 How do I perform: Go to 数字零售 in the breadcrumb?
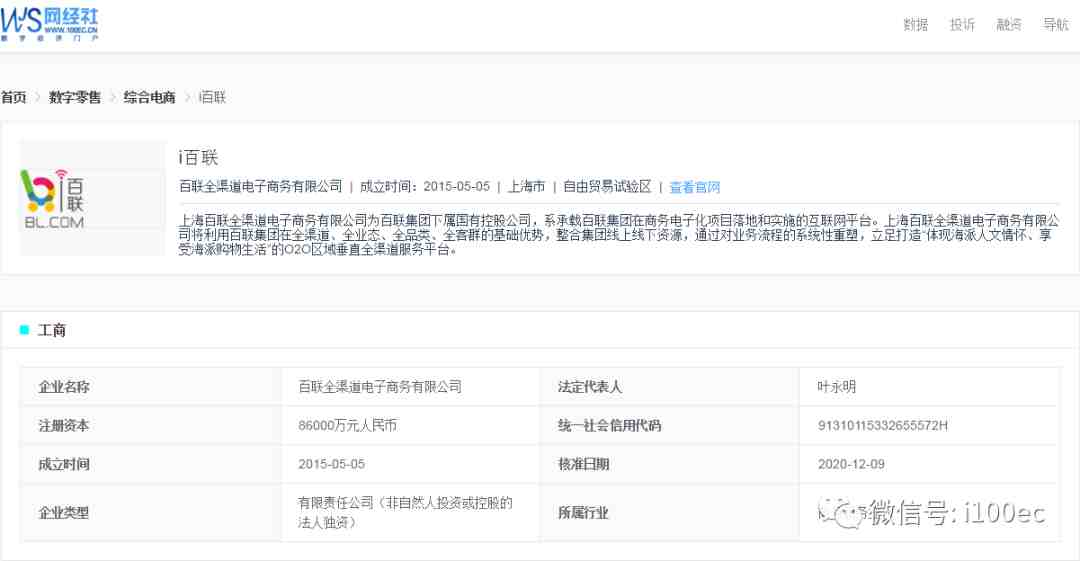75,97
